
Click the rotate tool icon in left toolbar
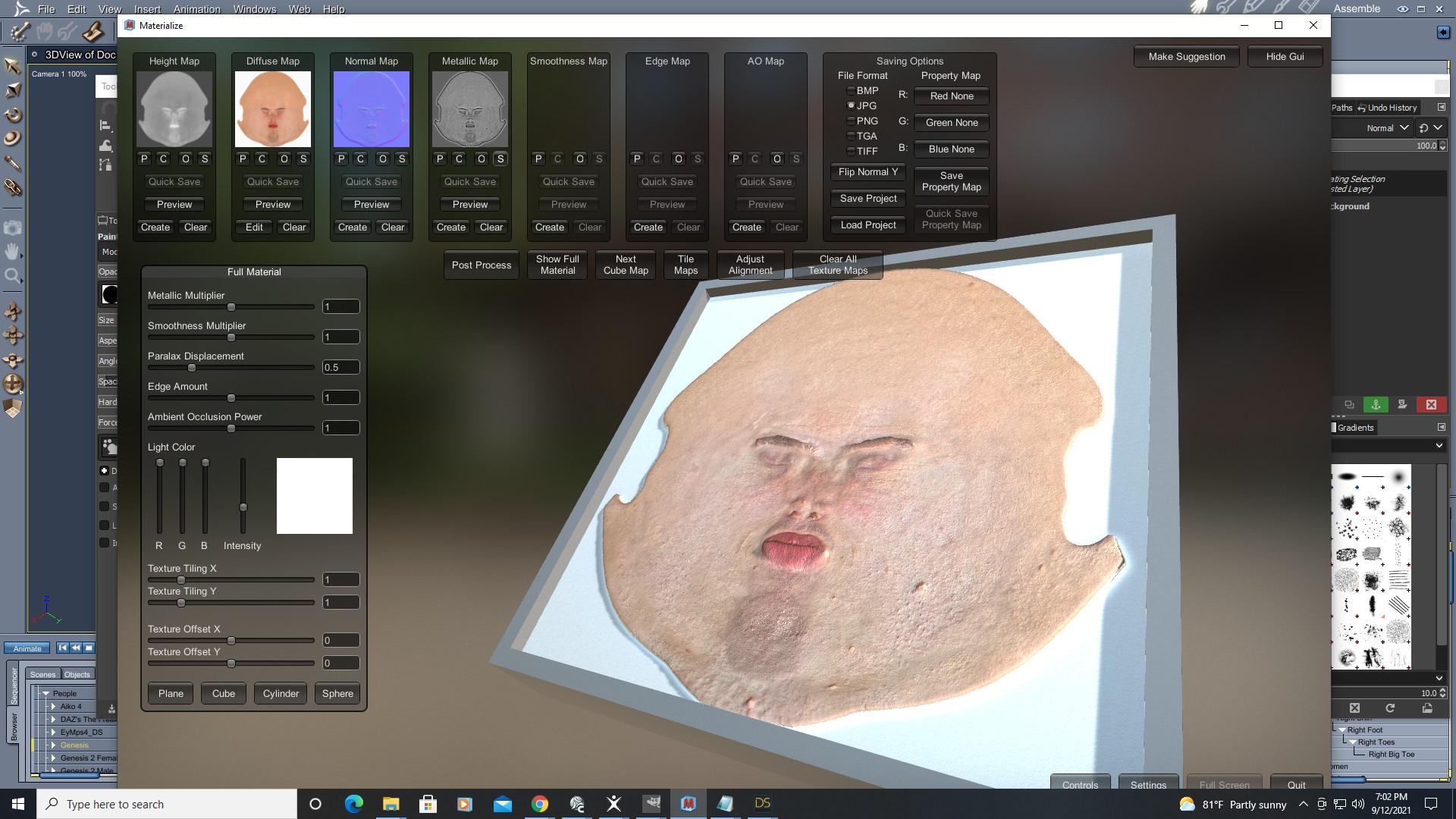(13, 115)
